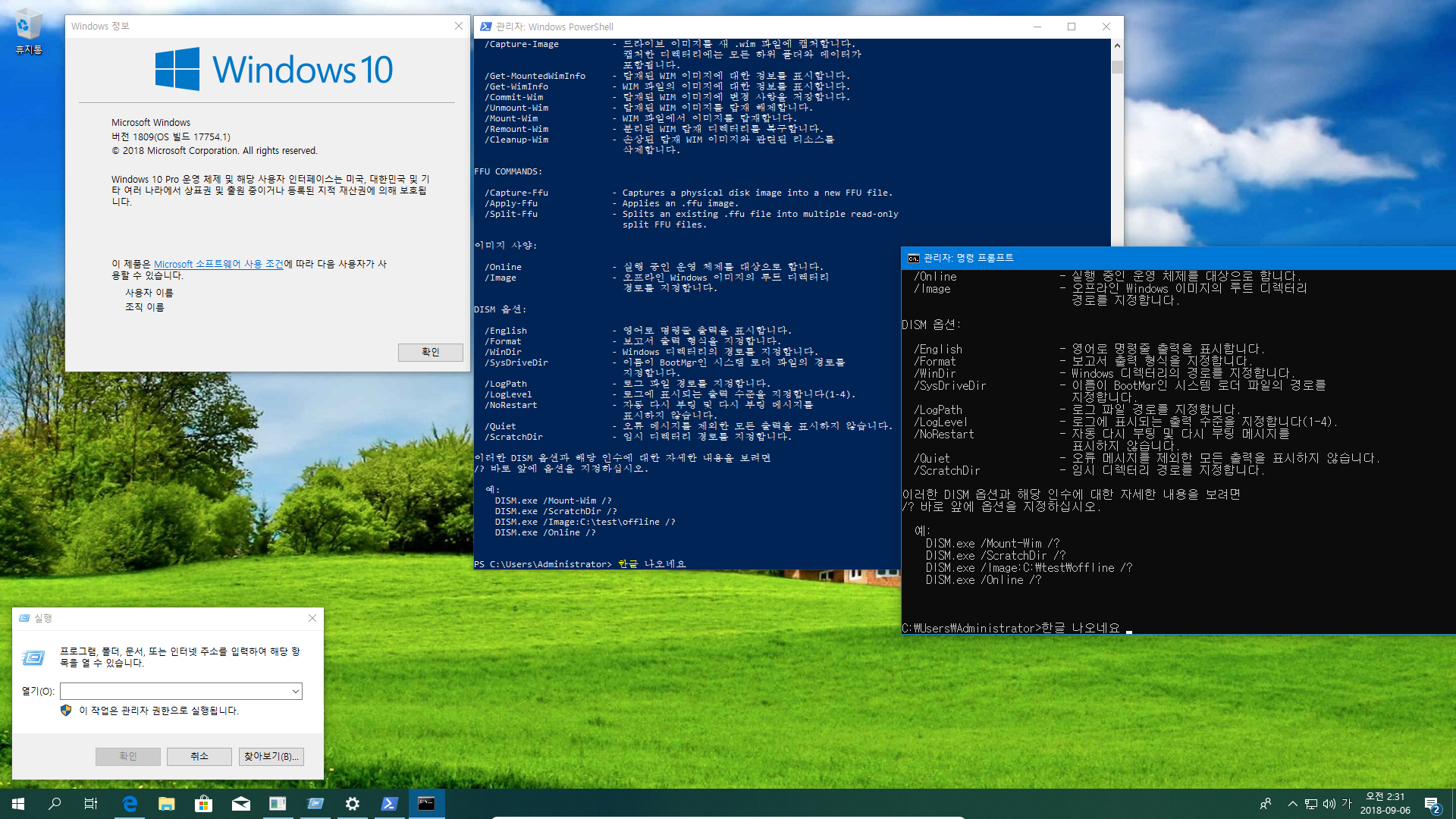Switch to Run dialog taskbar item
Viewport: 1456px width, 819px height.
(315, 804)
